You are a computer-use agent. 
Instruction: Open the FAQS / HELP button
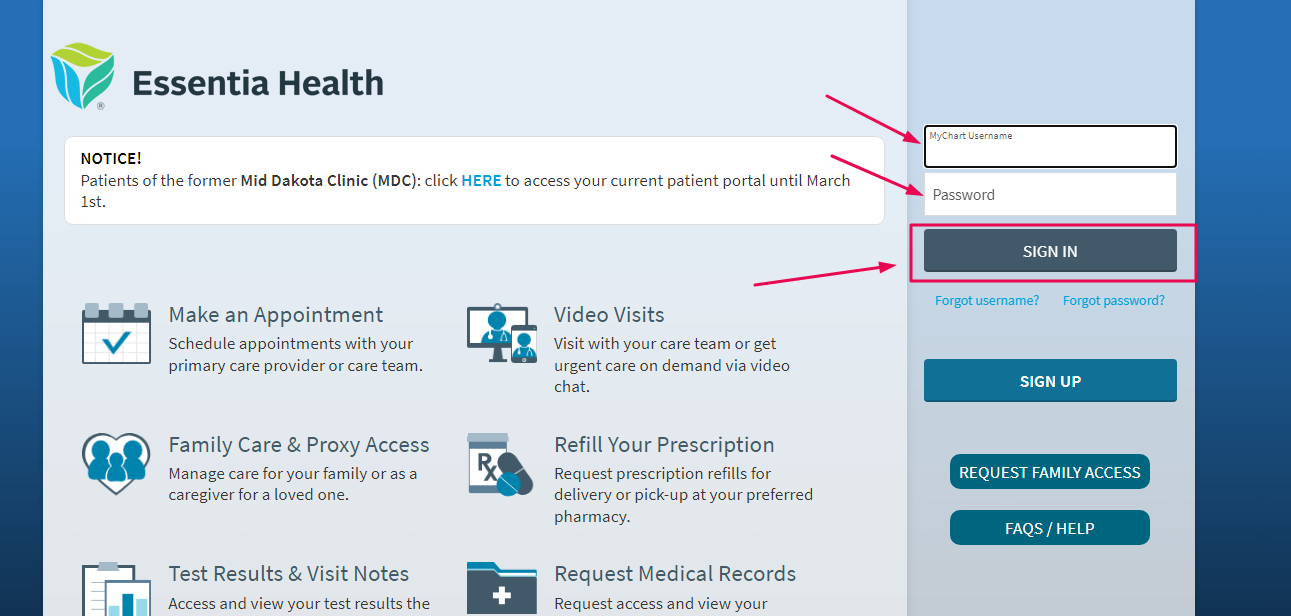coord(1050,528)
